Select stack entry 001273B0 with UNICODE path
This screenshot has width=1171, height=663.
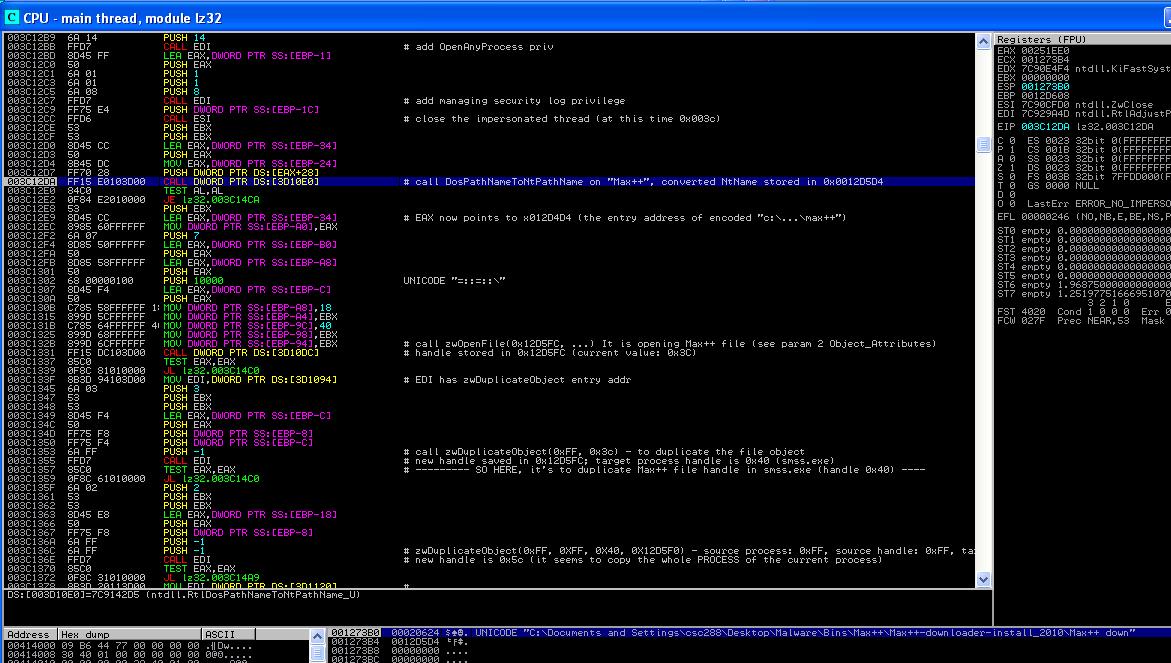click(x=750, y=632)
